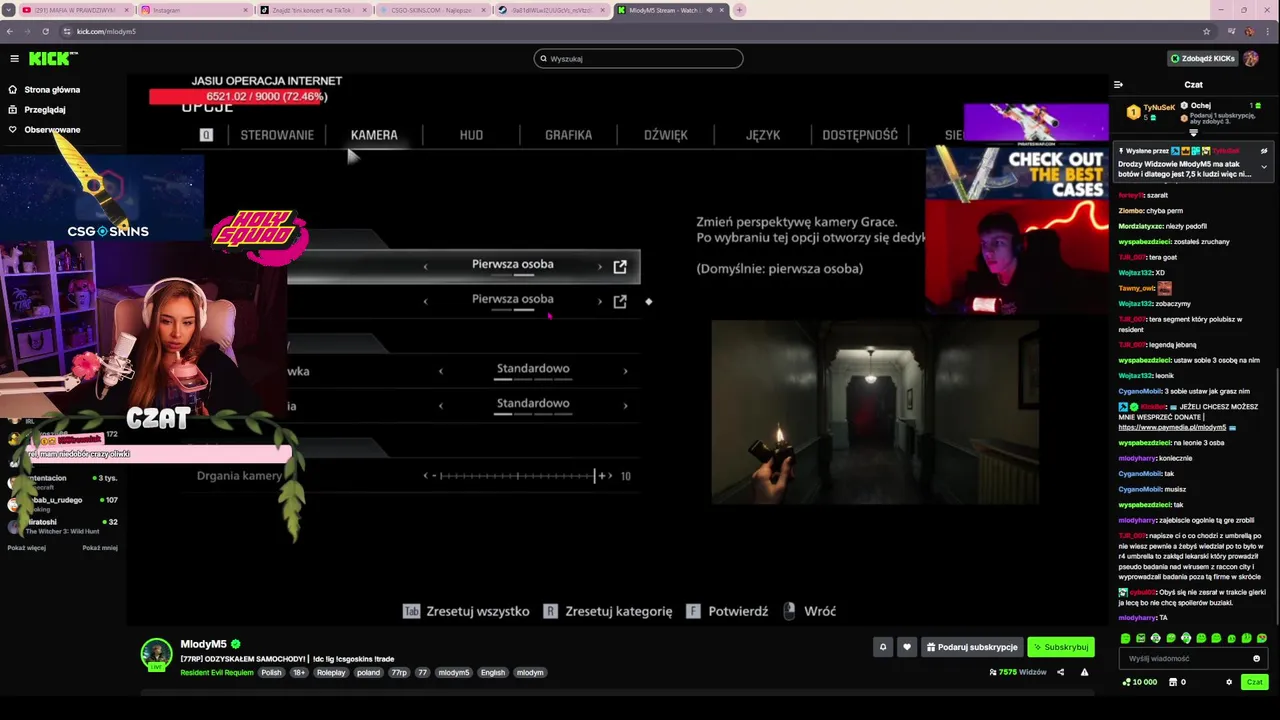Go to the KICK logo homepage
Screen dimensions: 1280x720
tap(52, 59)
